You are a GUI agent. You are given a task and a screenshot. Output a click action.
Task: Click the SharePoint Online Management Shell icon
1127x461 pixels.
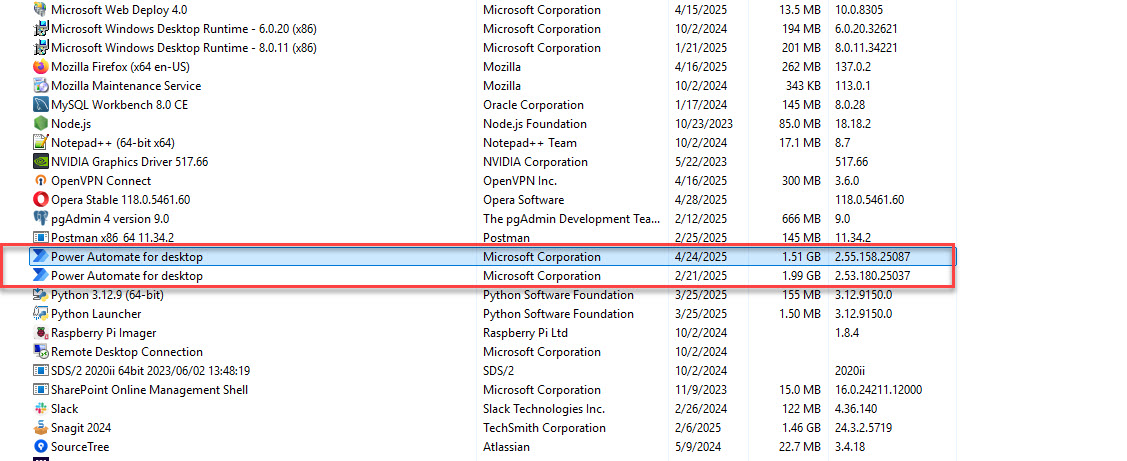click(40, 389)
